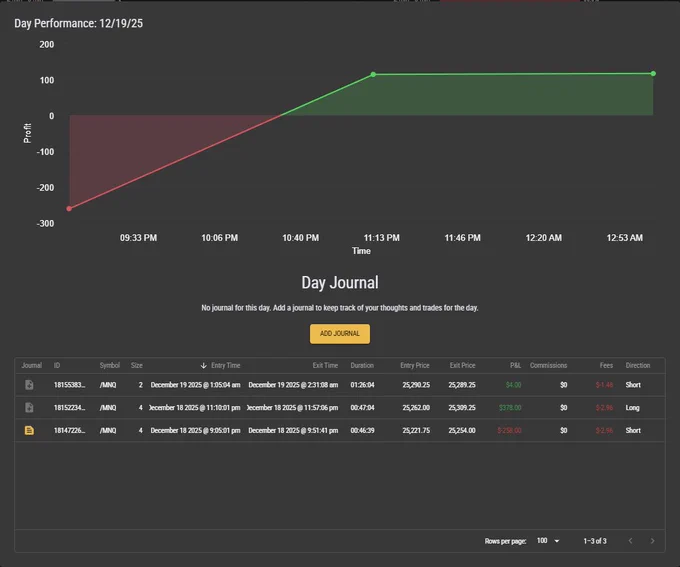
Task: Click the Journal column header
Action: point(32,365)
